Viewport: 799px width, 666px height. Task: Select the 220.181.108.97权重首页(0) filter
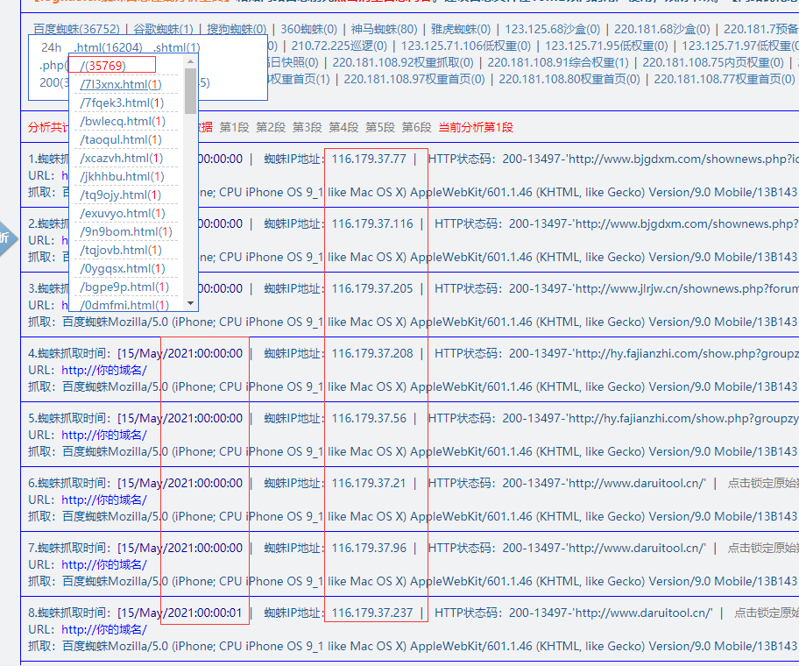tap(414, 79)
